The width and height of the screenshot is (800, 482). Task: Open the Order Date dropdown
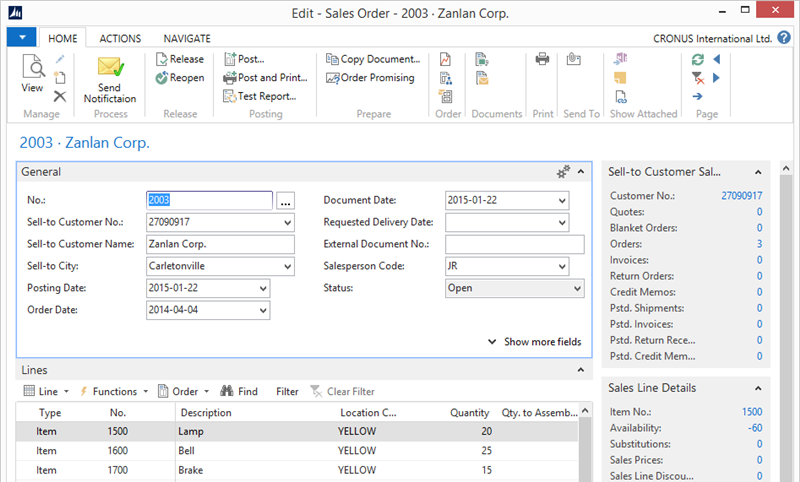point(263,310)
